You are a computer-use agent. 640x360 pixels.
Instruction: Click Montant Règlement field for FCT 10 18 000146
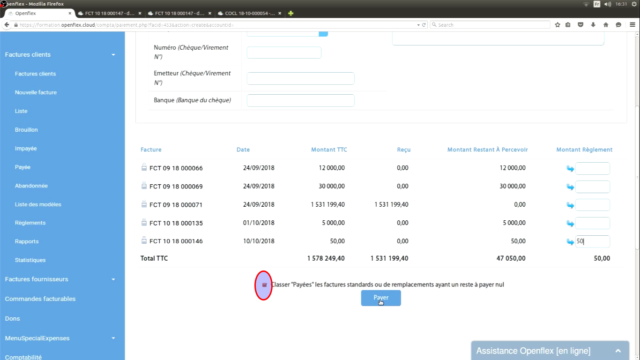[593, 241]
